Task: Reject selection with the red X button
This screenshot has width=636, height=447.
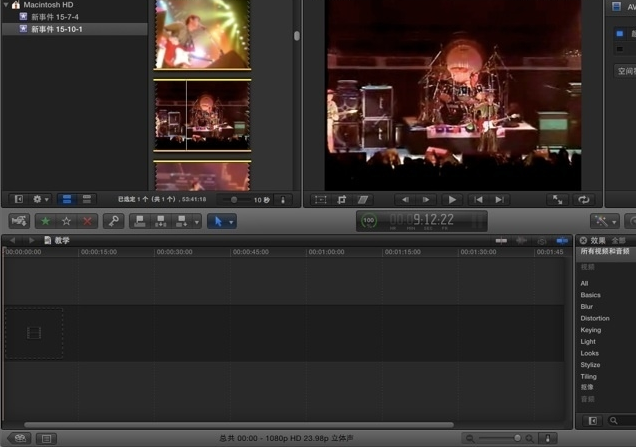Action: pos(87,221)
